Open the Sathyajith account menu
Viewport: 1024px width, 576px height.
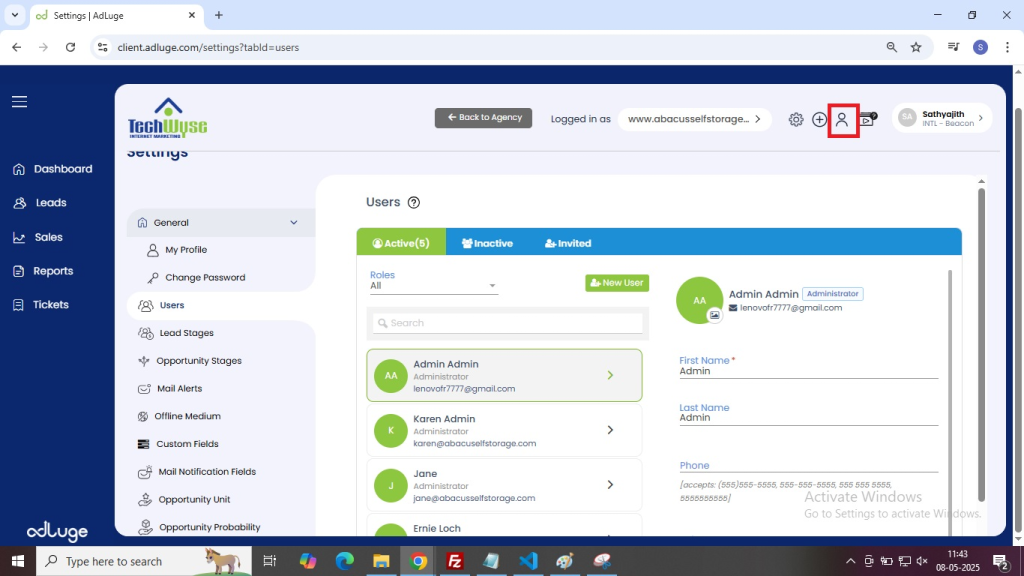click(941, 118)
